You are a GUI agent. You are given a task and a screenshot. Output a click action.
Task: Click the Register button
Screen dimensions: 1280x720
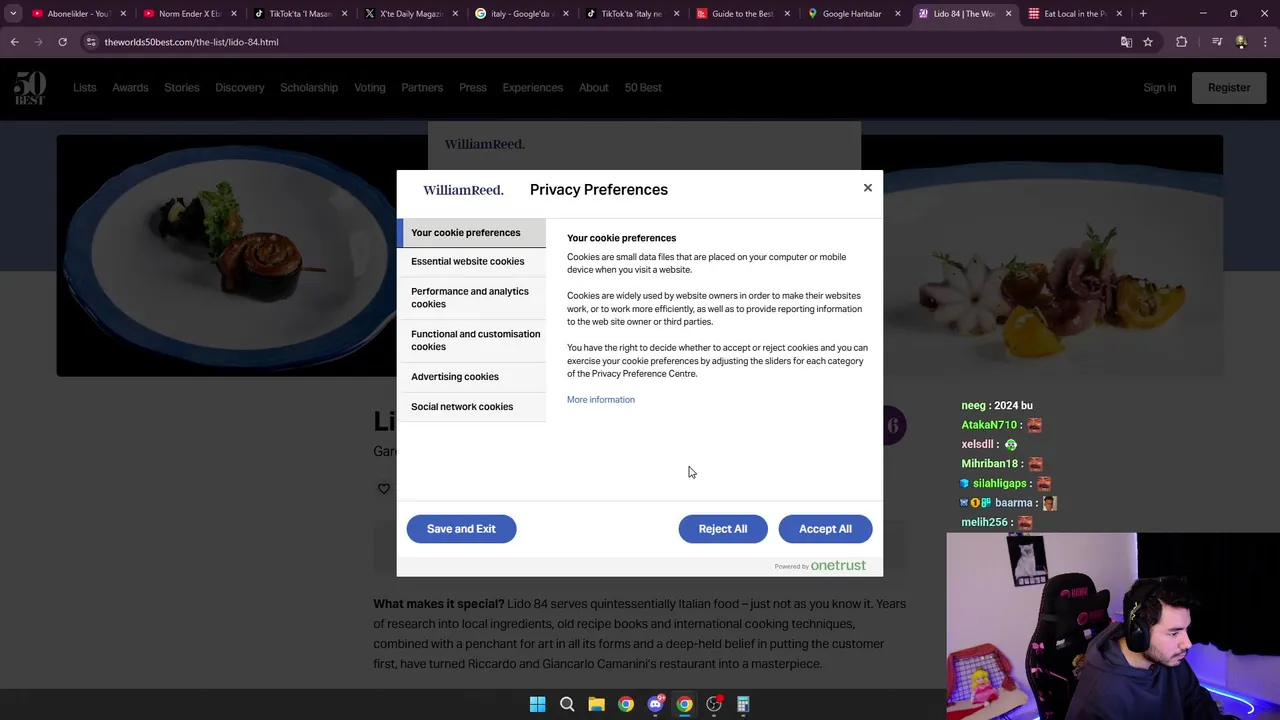pyautogui.click(x=1229, y=87)
